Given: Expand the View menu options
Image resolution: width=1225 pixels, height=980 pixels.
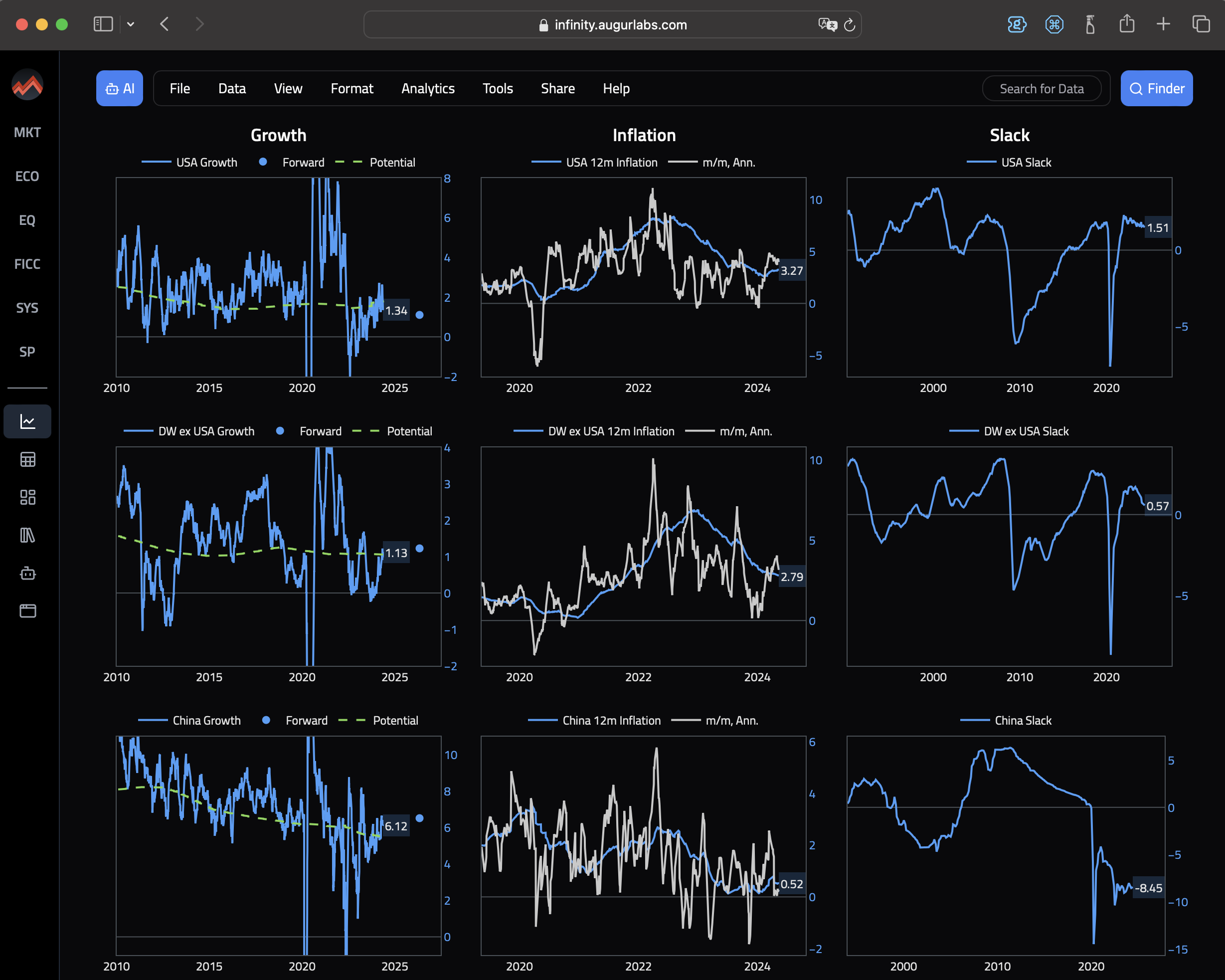Looking at the screenshot, I should tap(288, 88).
